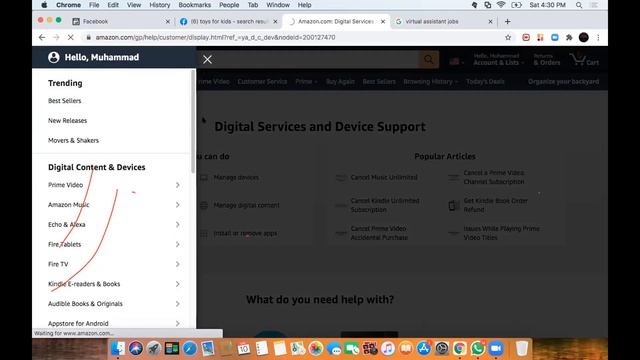Close the Virtual assistant jobs tab
The image size is (640, 360).
(x=490, y=22)
